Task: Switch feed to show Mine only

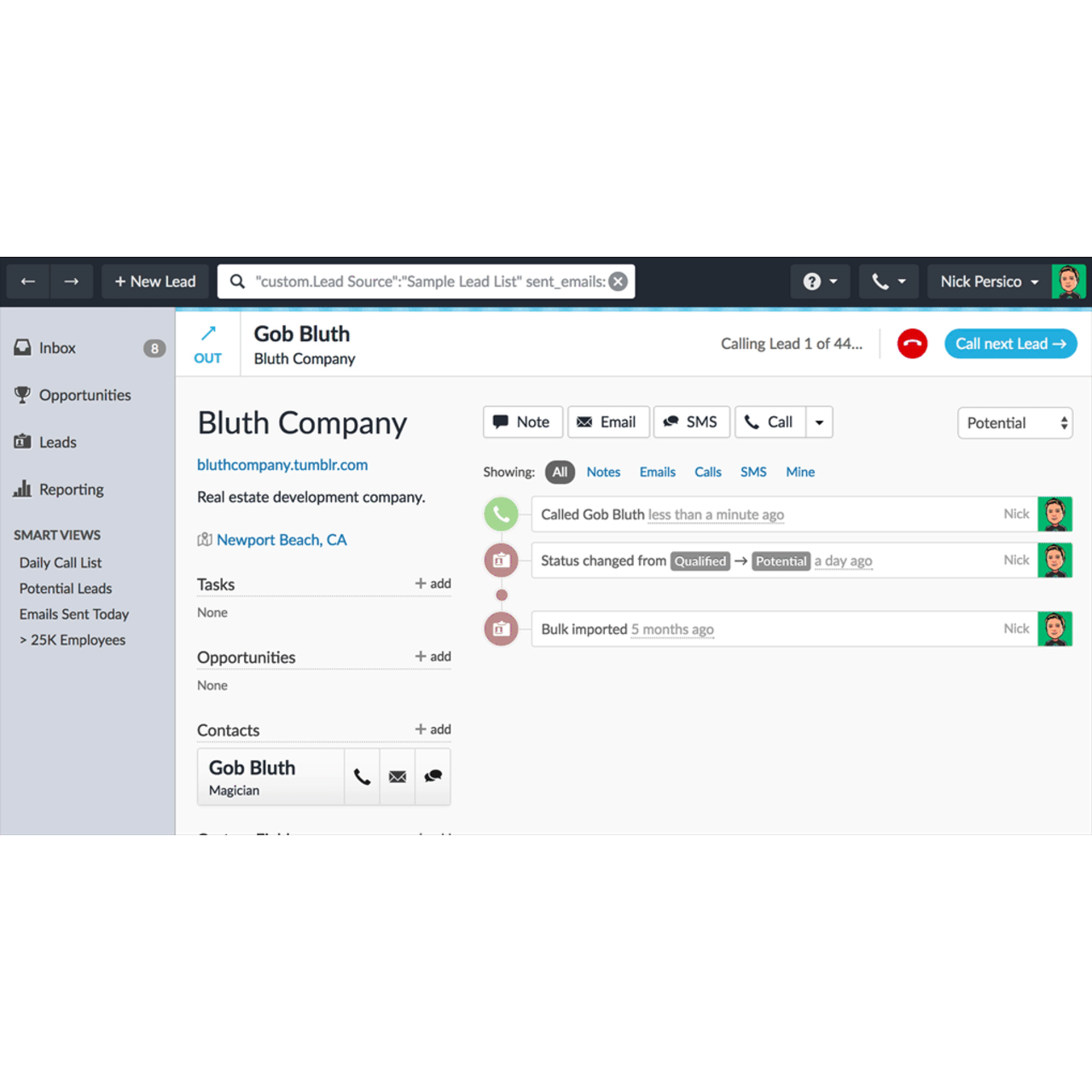Action: (800, 472)
